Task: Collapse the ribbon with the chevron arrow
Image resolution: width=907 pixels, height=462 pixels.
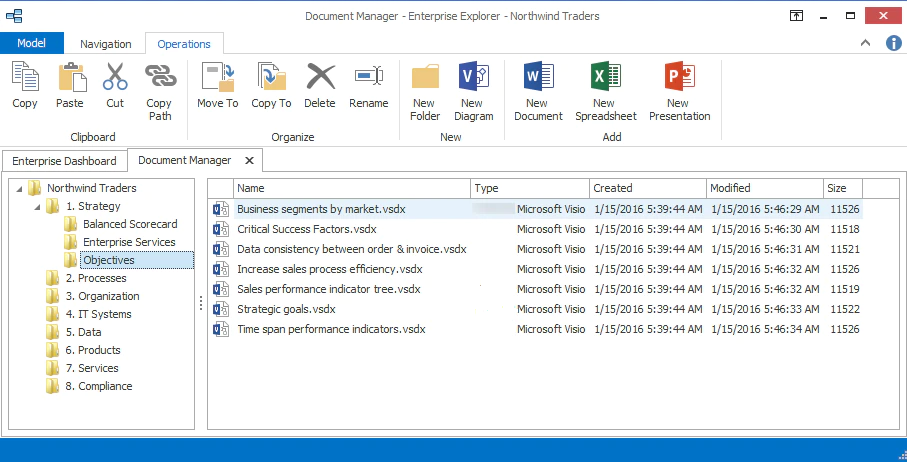Action: click(x=865, y=43)
